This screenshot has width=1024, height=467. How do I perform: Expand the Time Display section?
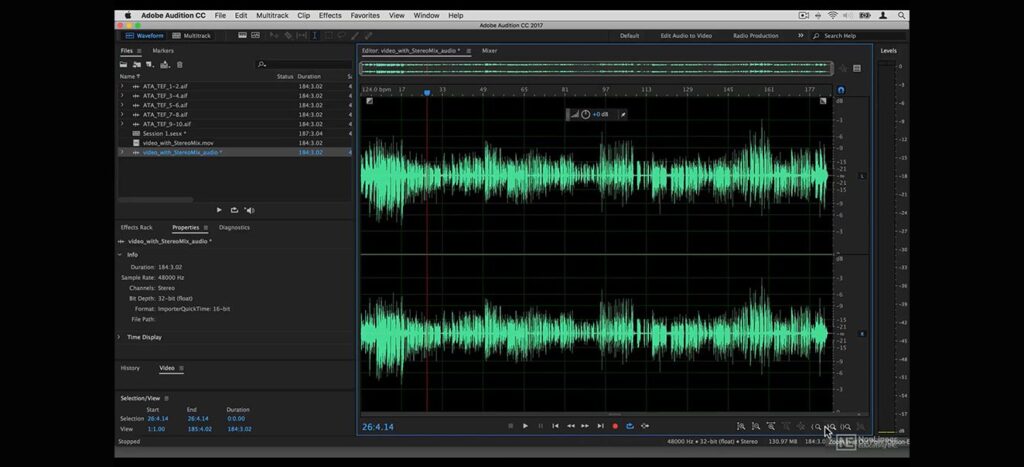click(120, 337)
